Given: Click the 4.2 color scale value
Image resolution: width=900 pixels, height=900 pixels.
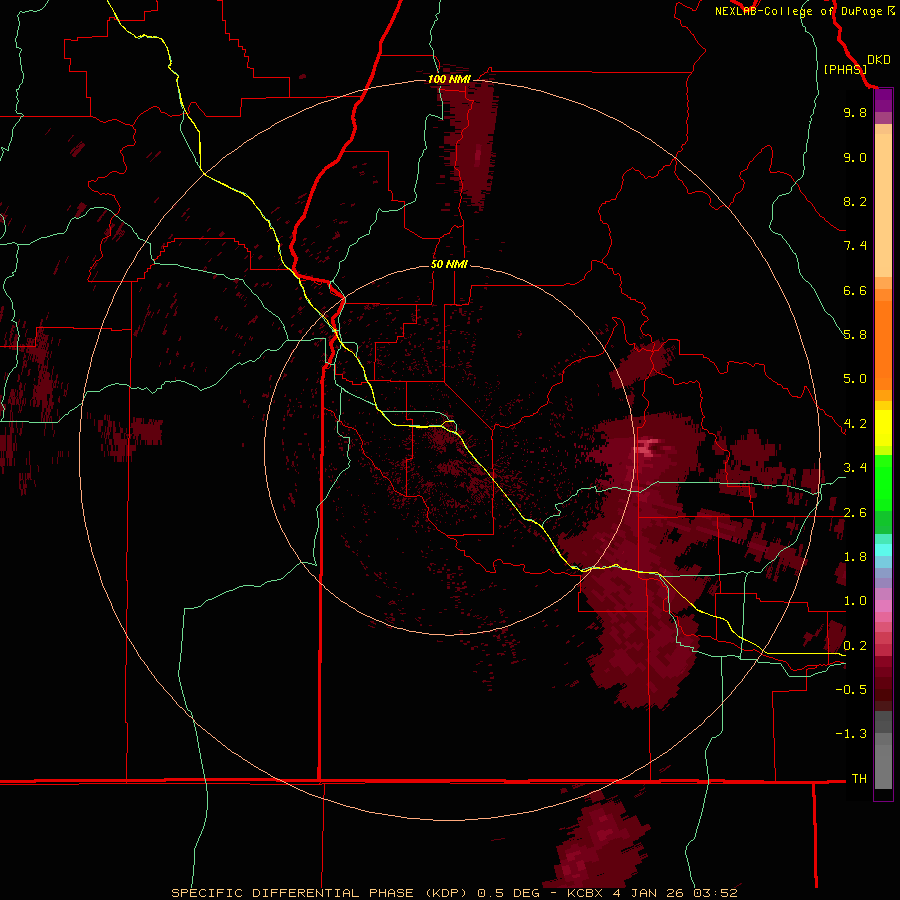Looking at the screenshot, I should pos(855,424).
